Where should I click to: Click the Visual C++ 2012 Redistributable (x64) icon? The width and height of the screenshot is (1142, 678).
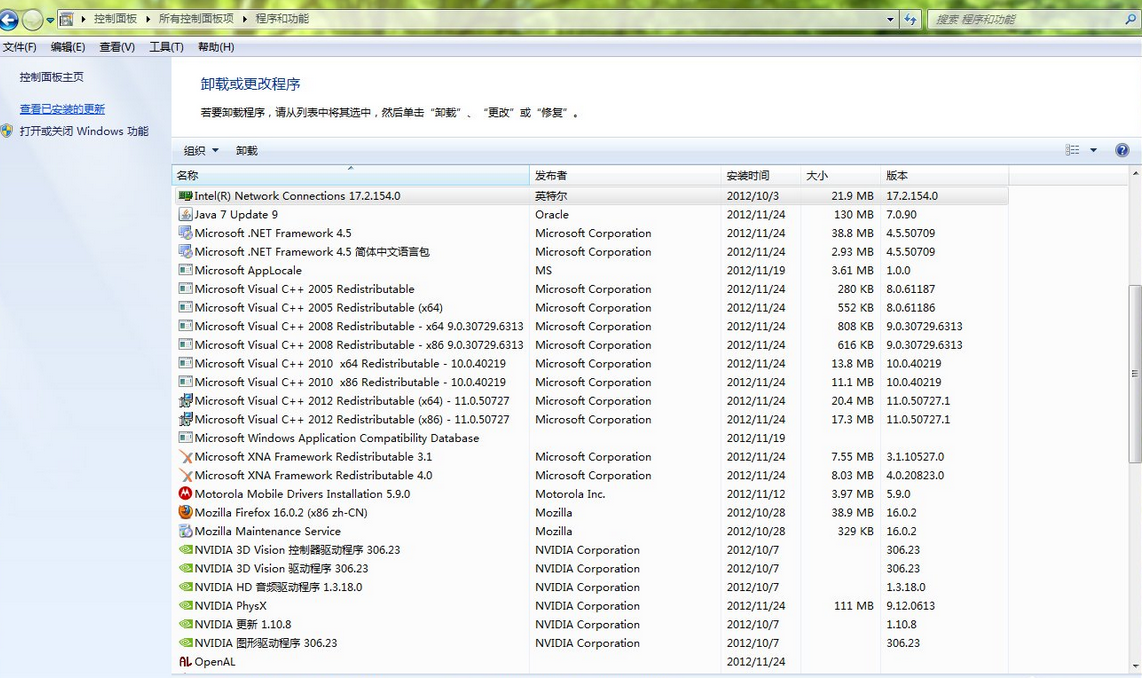[185, 401]
